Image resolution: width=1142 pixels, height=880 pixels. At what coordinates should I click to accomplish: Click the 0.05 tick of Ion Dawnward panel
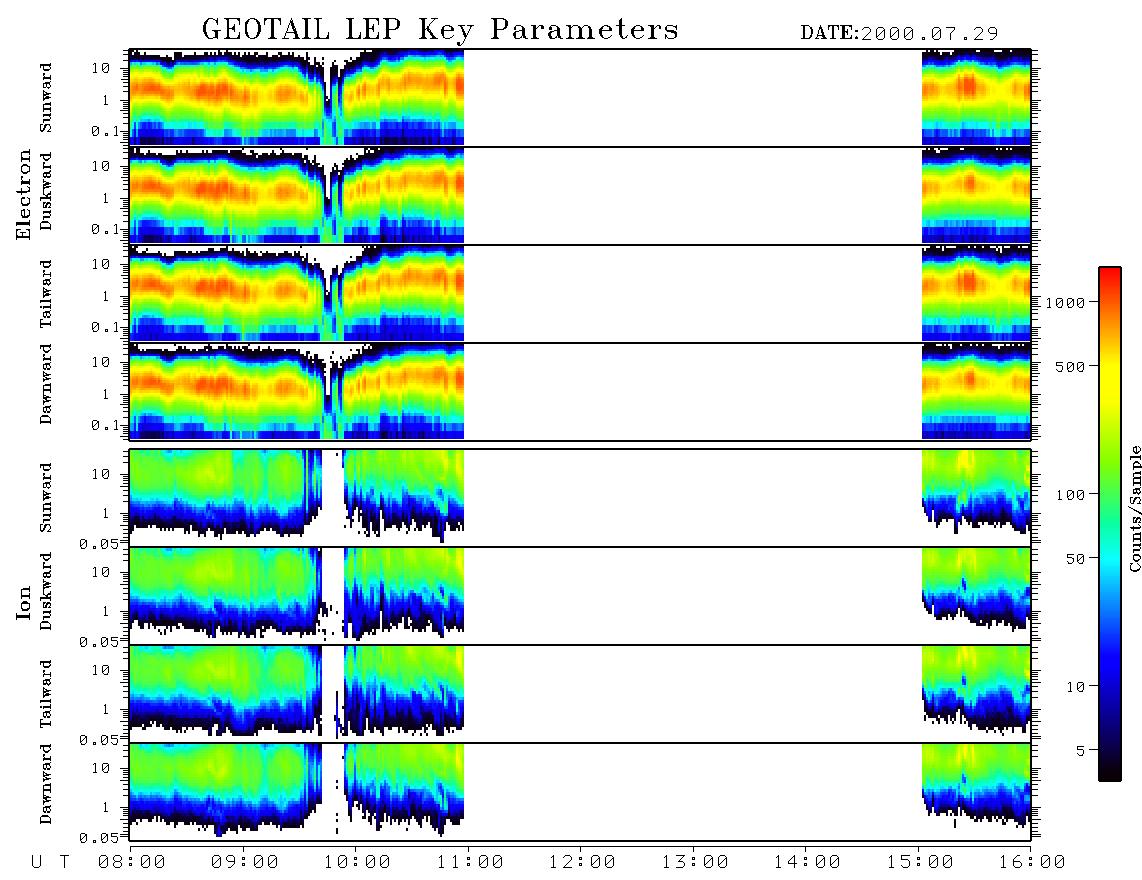click(98, 838)
